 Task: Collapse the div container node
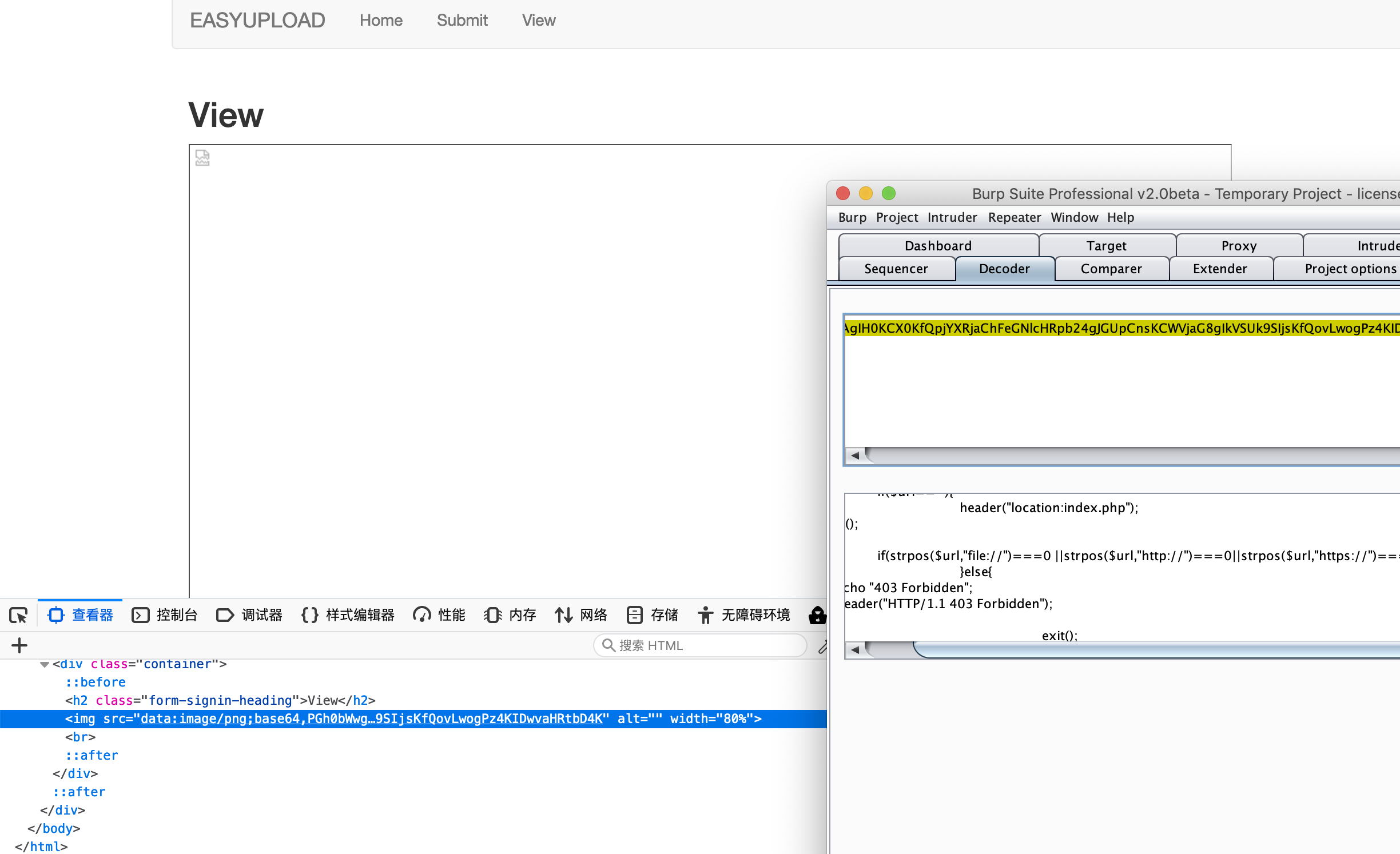[44, 664]
